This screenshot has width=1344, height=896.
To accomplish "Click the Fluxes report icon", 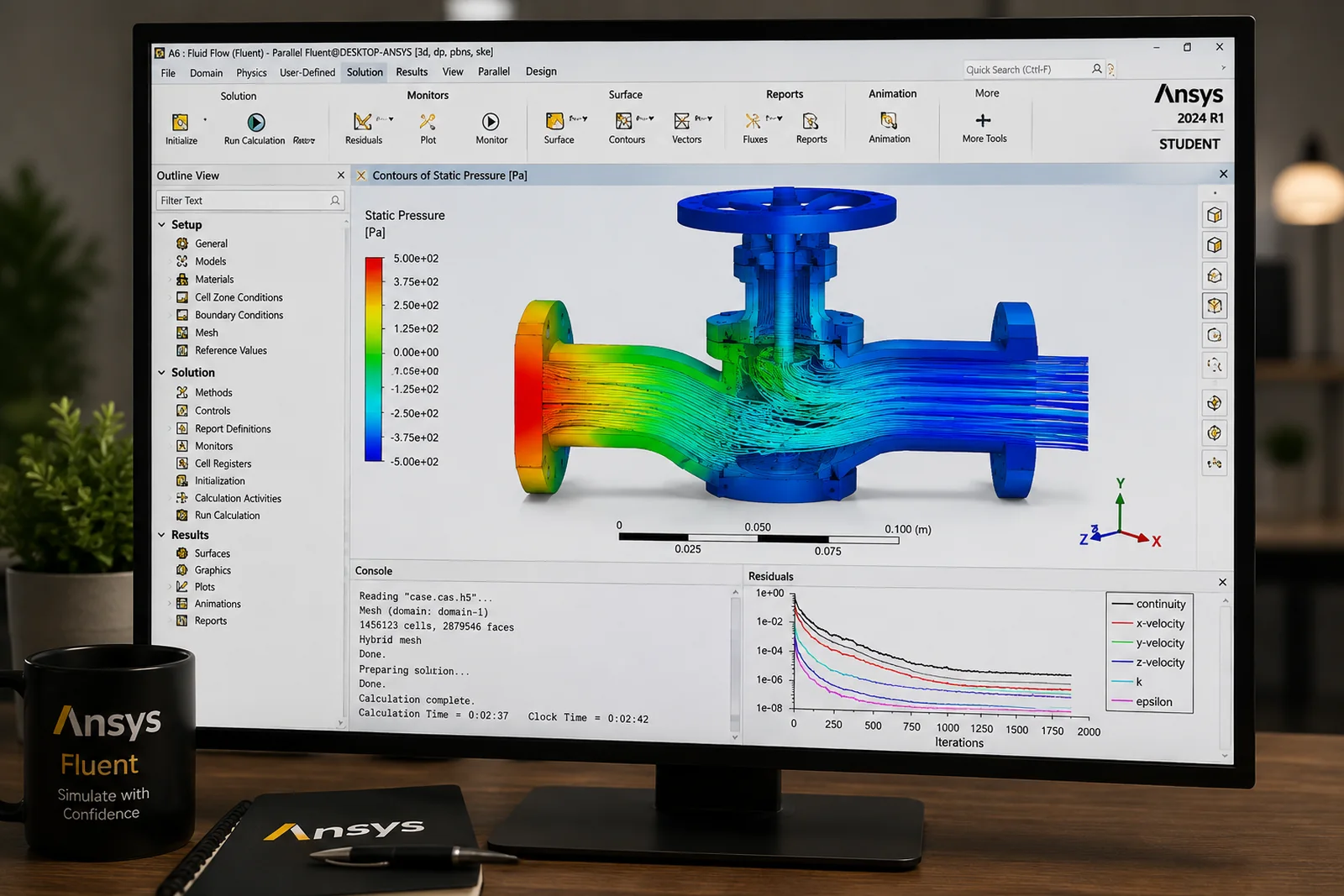I will point(753,121).
